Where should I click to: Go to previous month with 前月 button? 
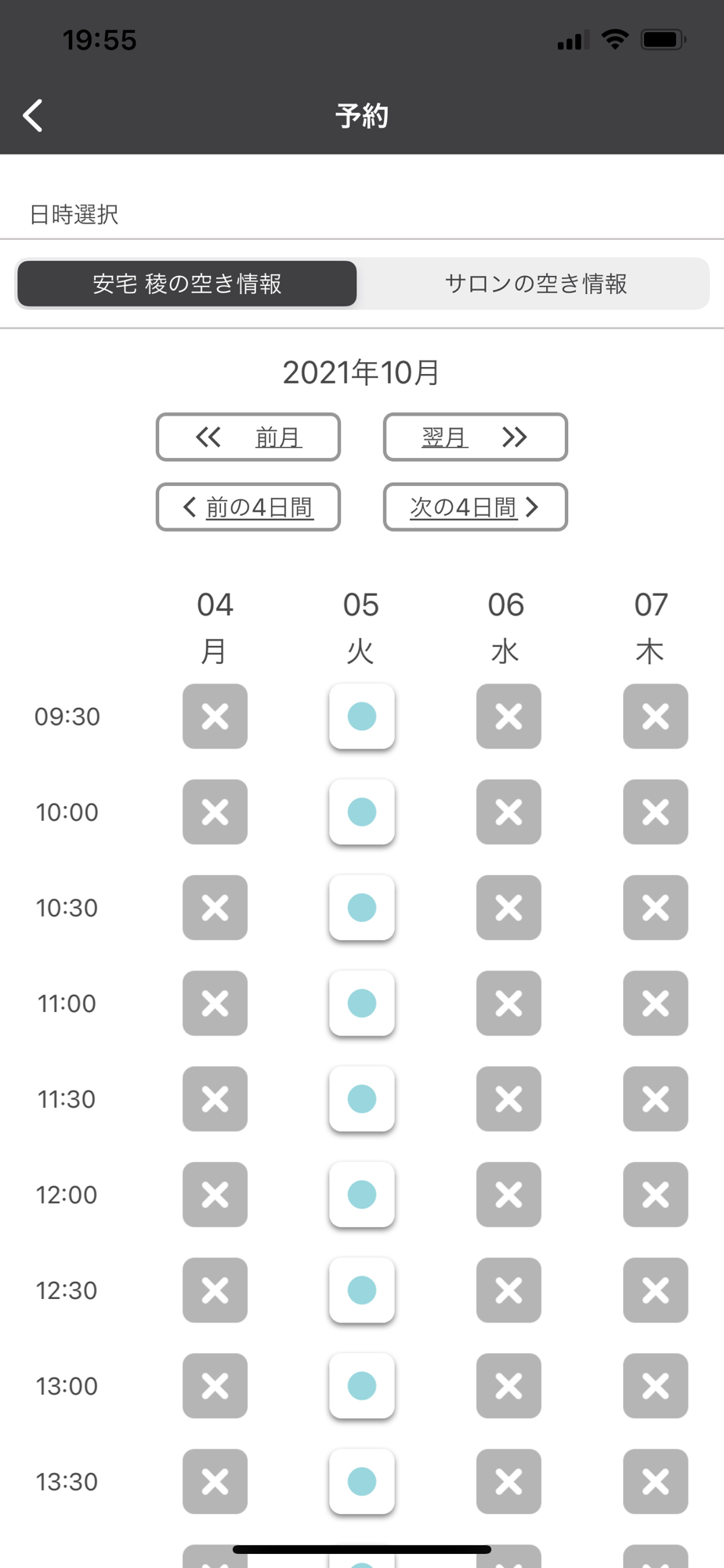pyautogui.click(x=248, y=437)
